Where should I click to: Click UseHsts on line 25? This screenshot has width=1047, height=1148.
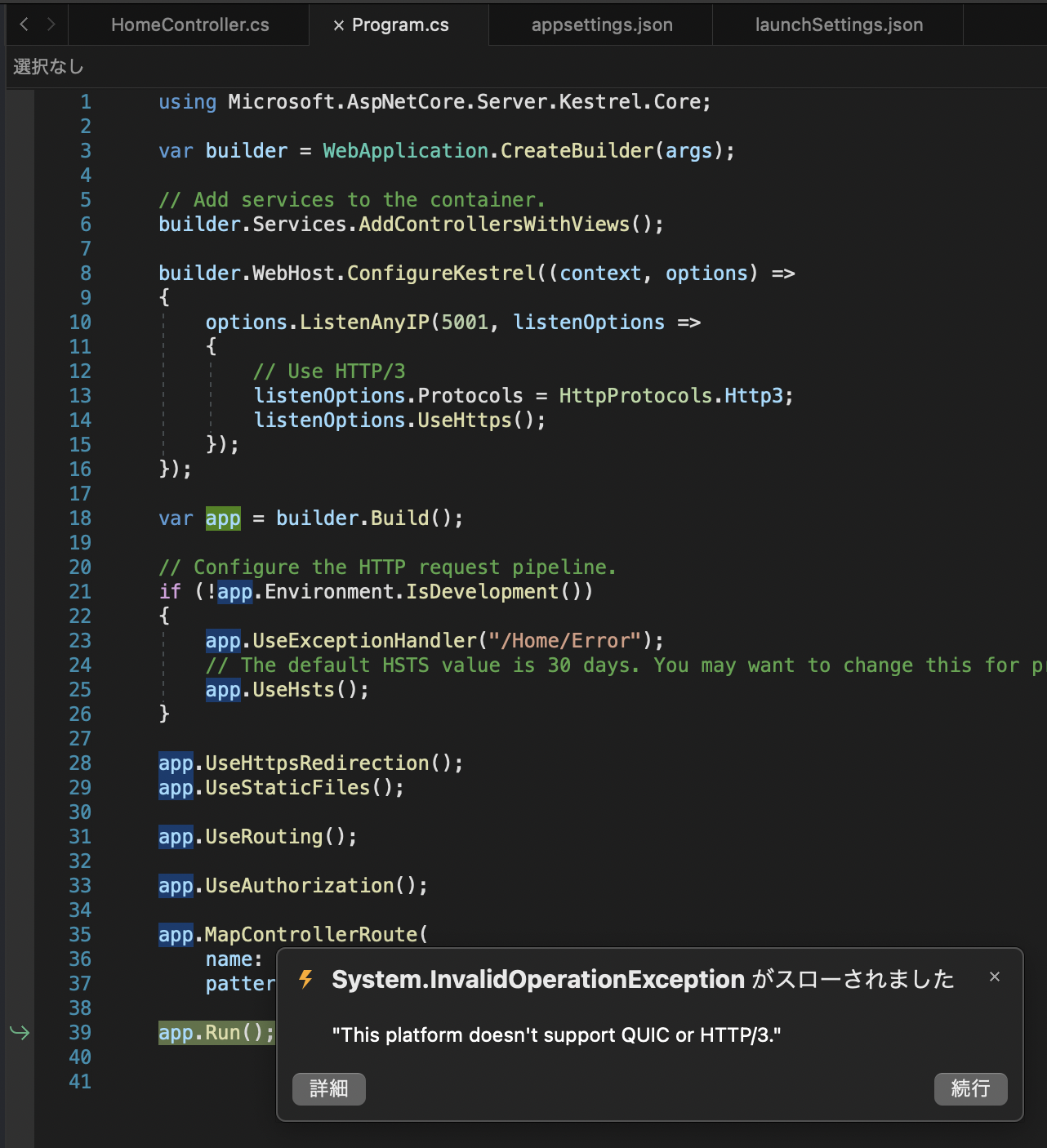[x=293, y=690]
